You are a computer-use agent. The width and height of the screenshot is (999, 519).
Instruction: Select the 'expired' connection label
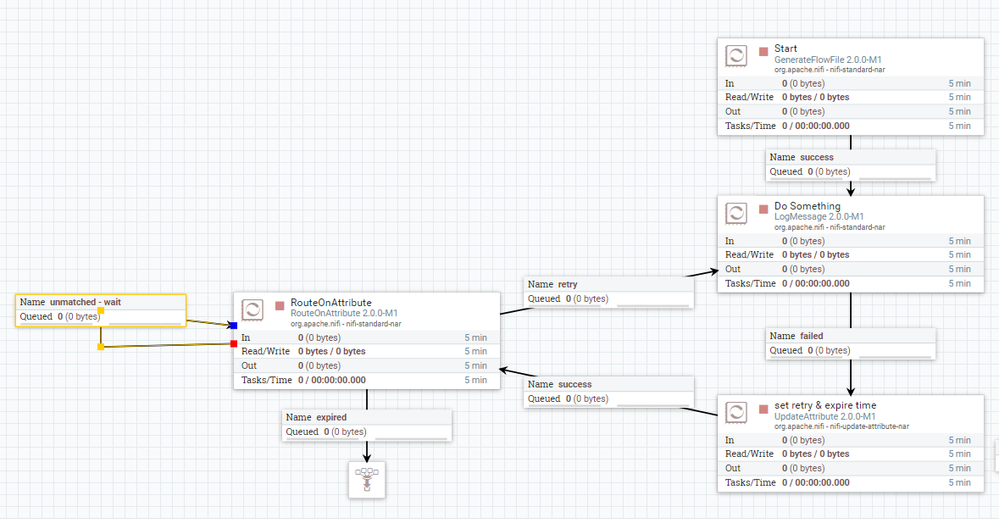[367, 425]
